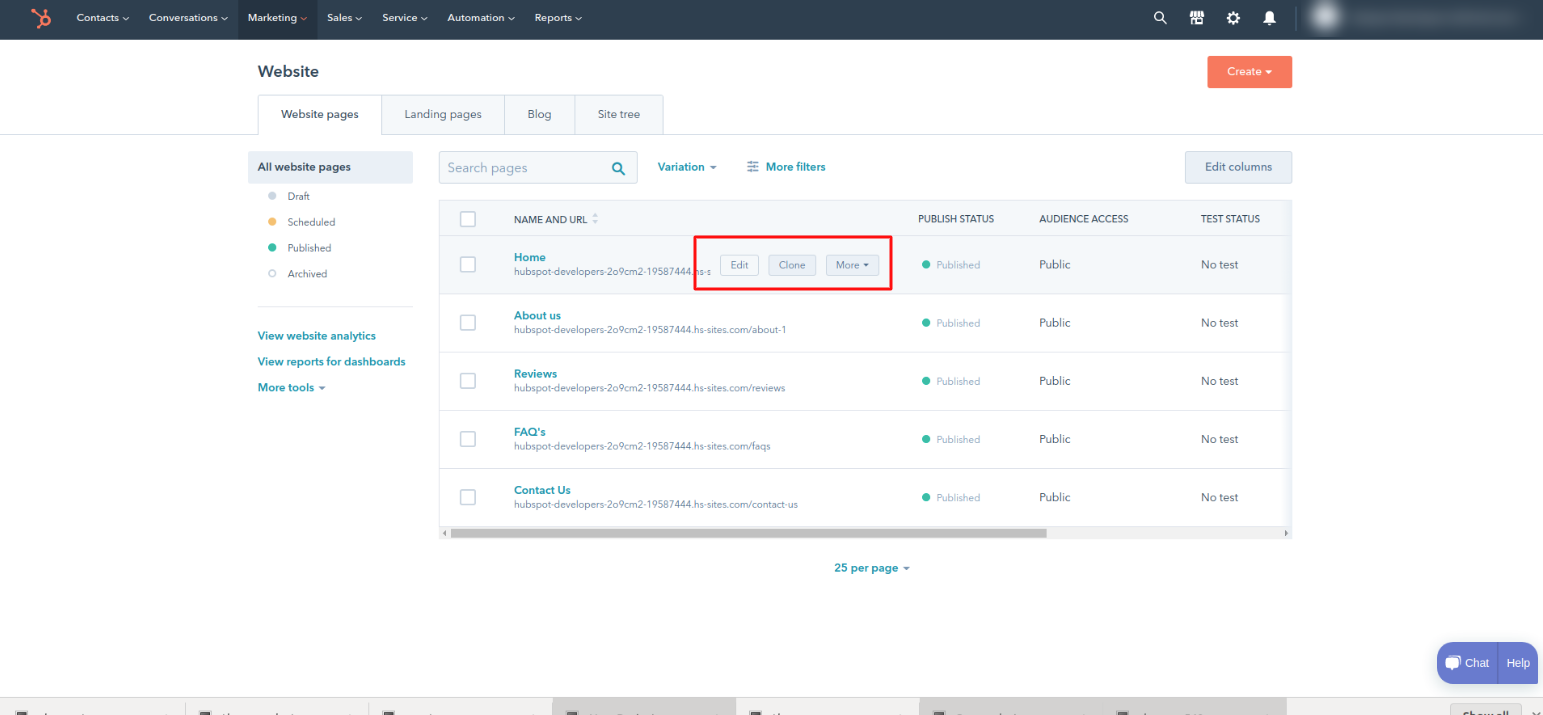Sort by Name and URL column arrows

tap(596, 219)
